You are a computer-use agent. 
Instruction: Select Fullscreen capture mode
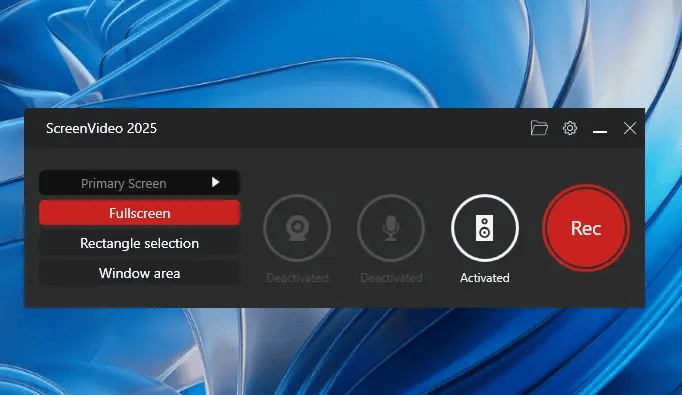click(139, 213)
